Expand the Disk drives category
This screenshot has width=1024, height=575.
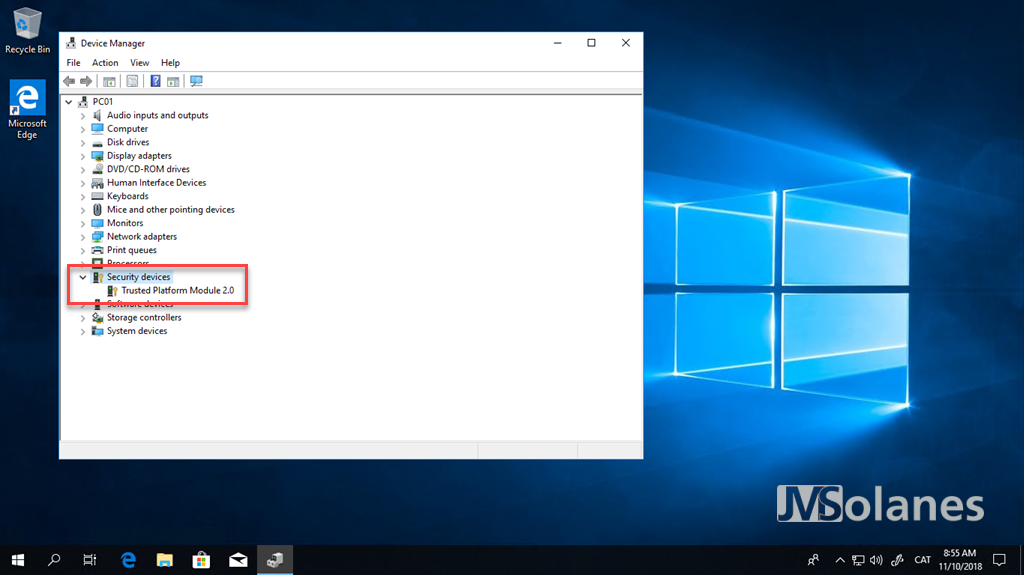[83, 142]
